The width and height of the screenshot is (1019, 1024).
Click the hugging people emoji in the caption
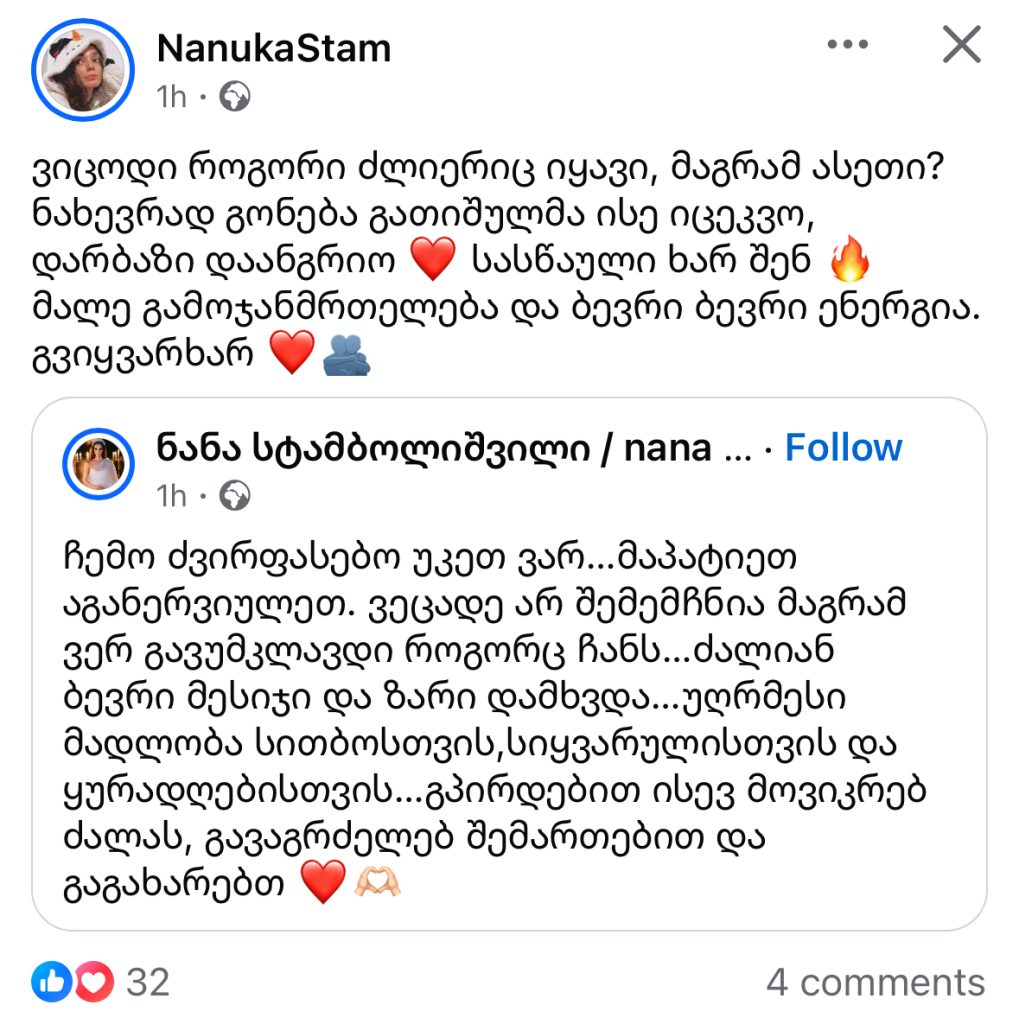347,355
